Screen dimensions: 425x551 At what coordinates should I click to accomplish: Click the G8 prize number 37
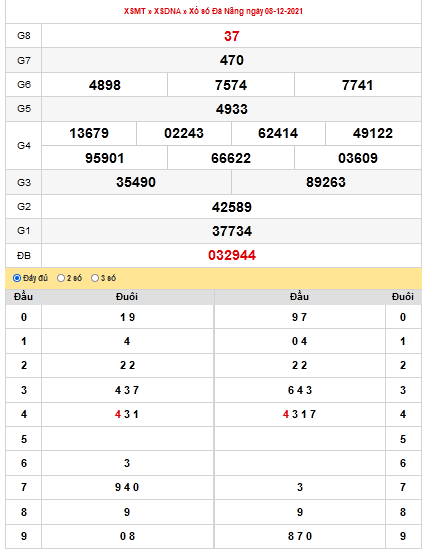(x=232, y=36)
